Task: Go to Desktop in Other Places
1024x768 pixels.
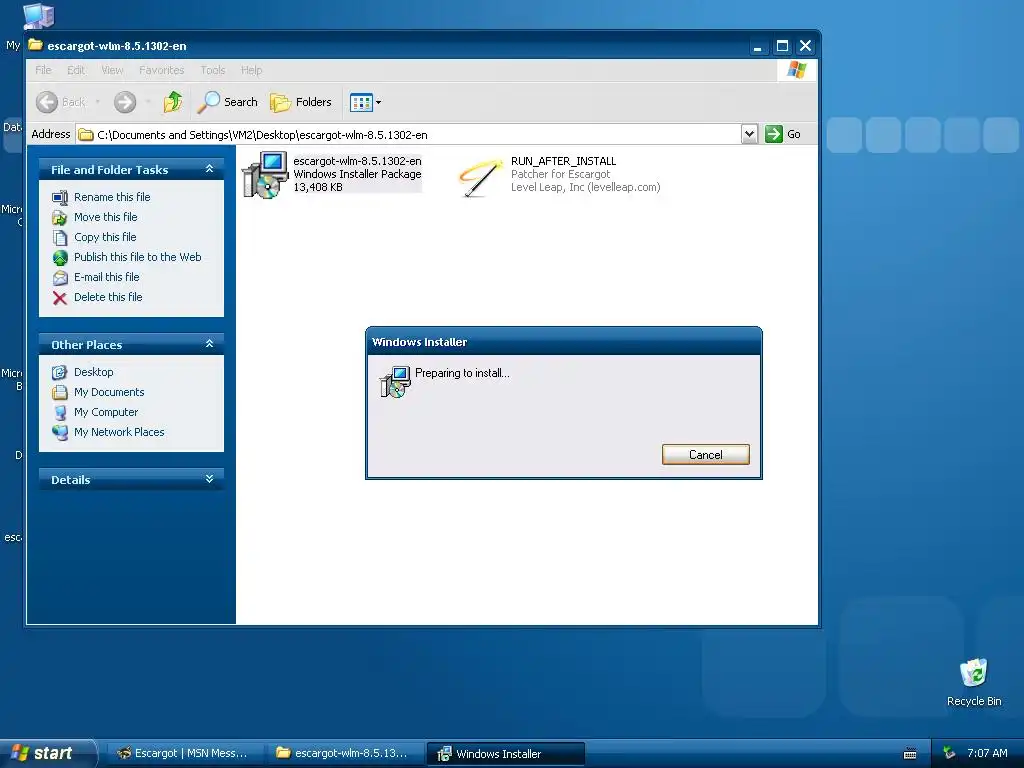Action: point(93,372)
